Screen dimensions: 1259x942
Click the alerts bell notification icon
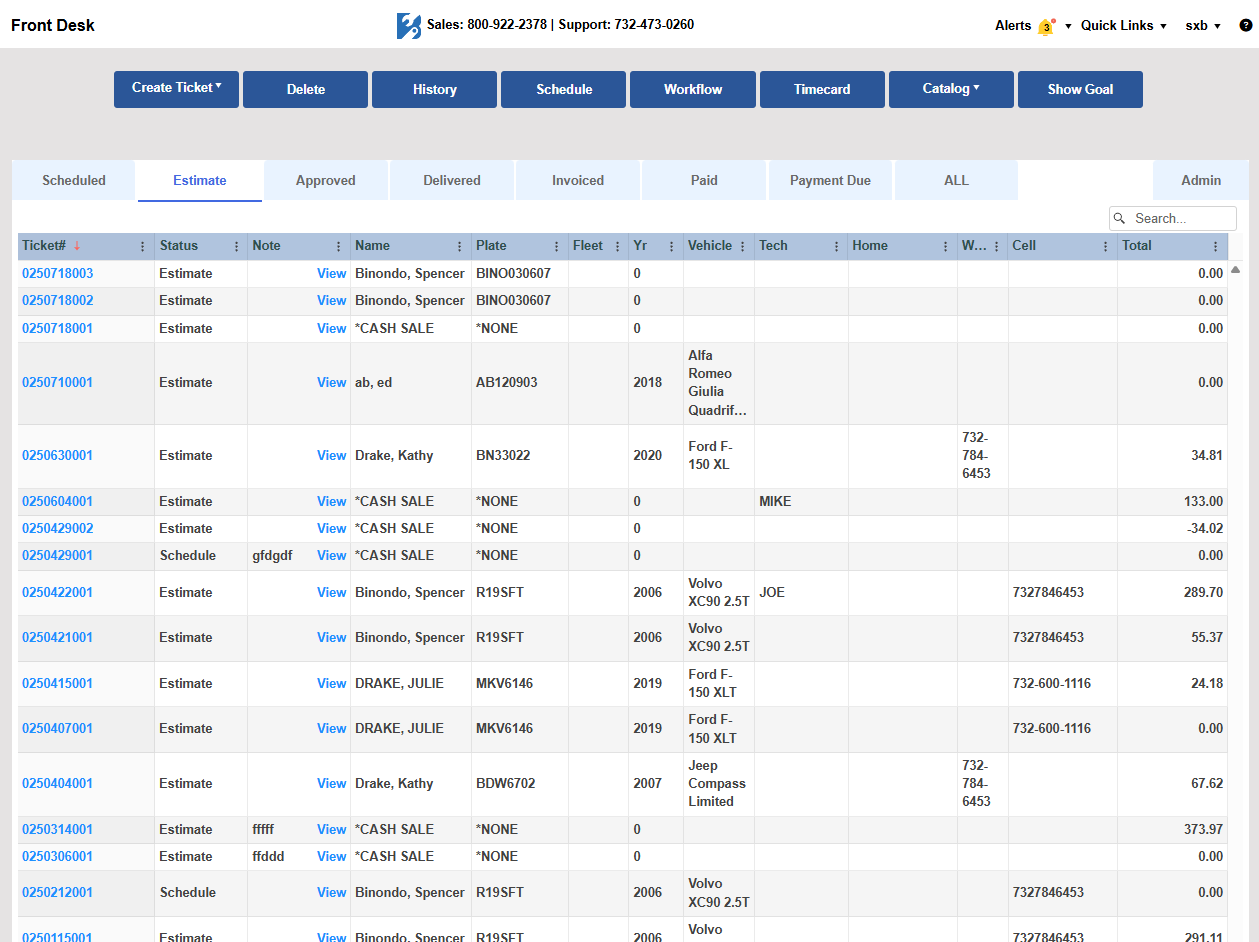pyautogui.click(x=1046, y=27)
